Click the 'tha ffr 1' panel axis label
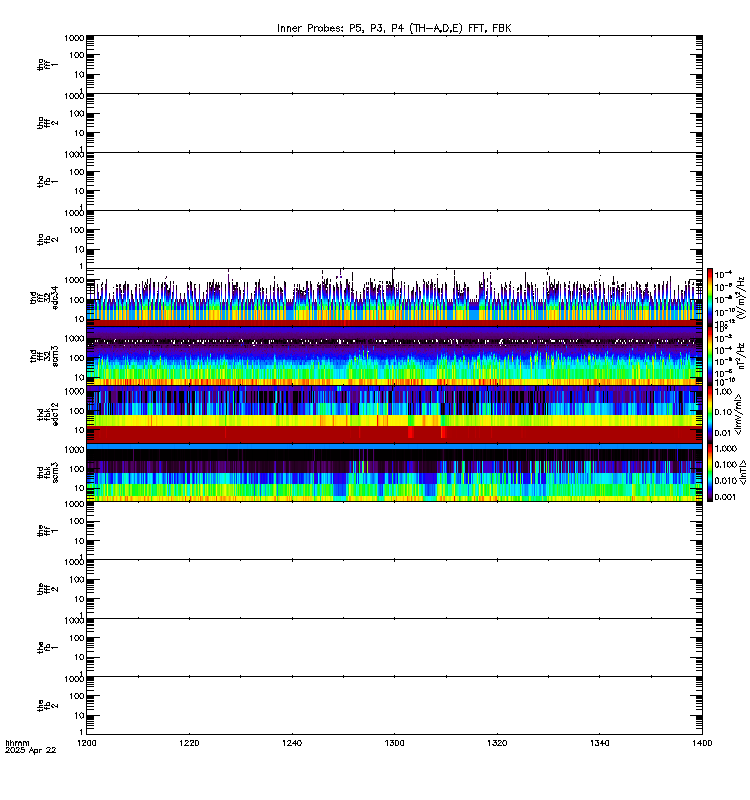The height and width of the screenshot is (800, 750). tap(47, 64)
